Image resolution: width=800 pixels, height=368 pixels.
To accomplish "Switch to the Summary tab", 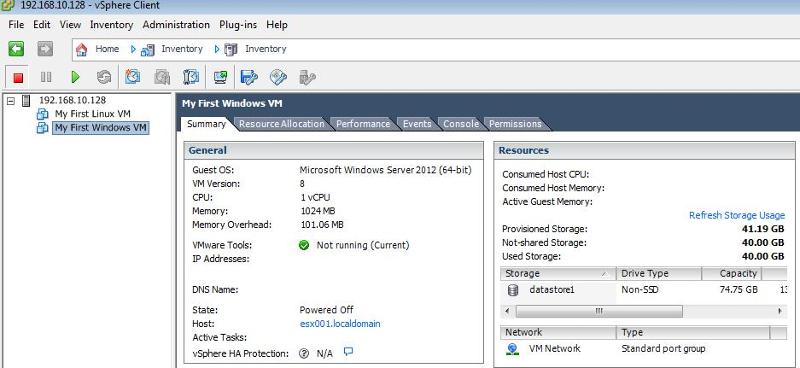I will point(206,124).
